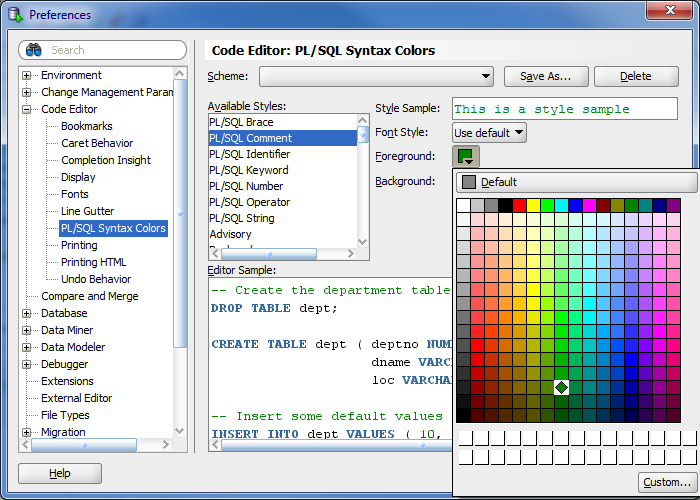Open the Custom... color dialog

point(667,482)
